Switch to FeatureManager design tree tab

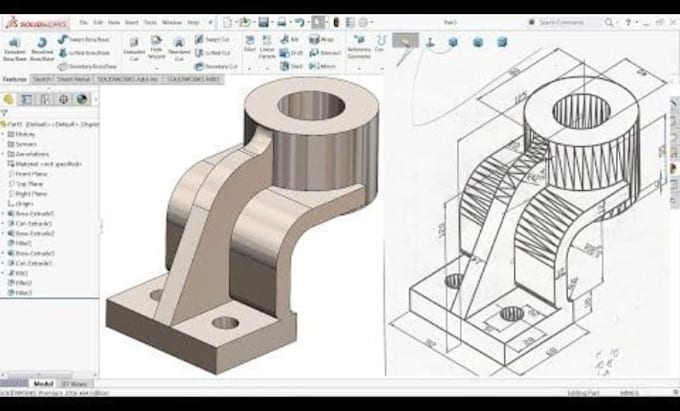(x=8, y=99)
